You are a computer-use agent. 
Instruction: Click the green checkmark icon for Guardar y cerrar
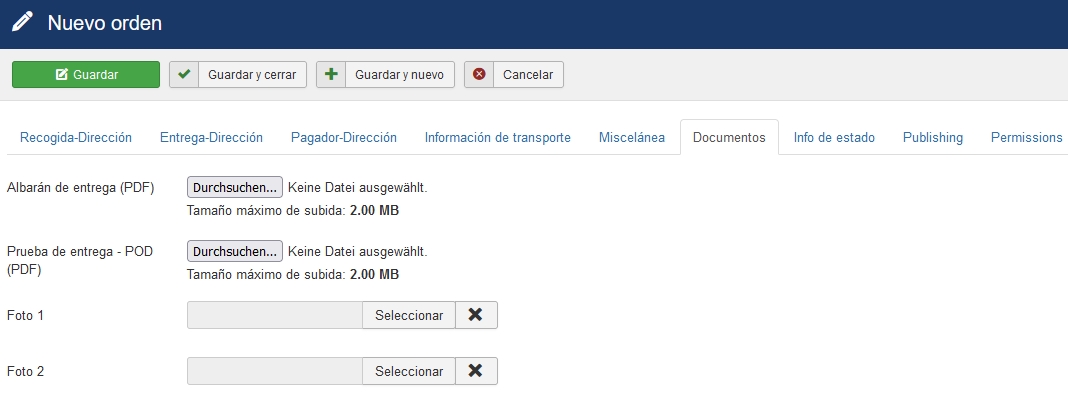[184, 74]
